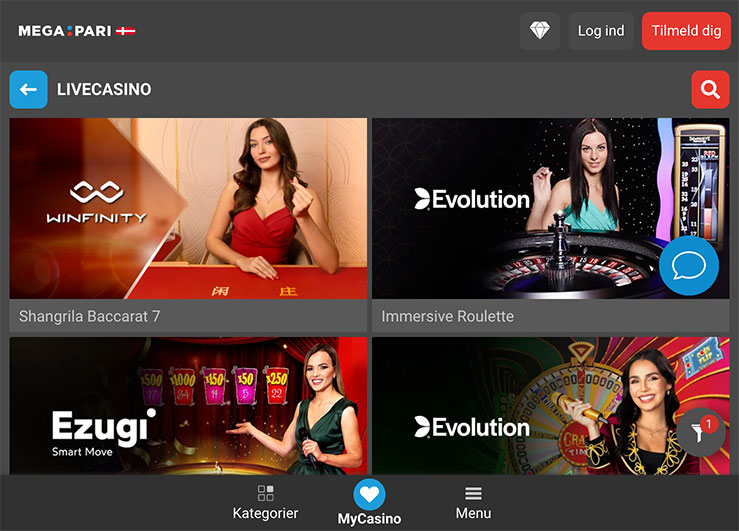The image size is (739, 531).
Task: Open the Evolution Crazy Time game tile
Action: click(550, 406)
